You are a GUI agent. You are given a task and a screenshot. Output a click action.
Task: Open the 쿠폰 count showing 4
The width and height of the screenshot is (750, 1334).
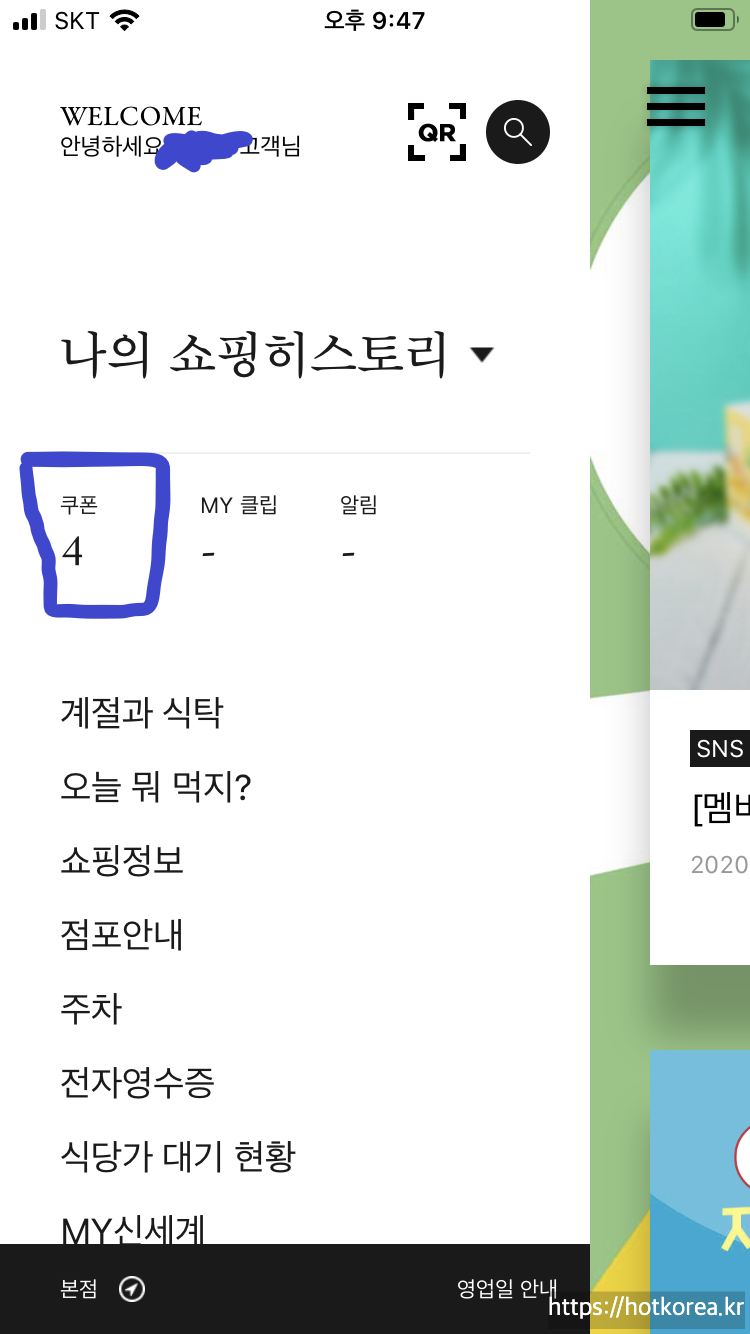[79, 532]
